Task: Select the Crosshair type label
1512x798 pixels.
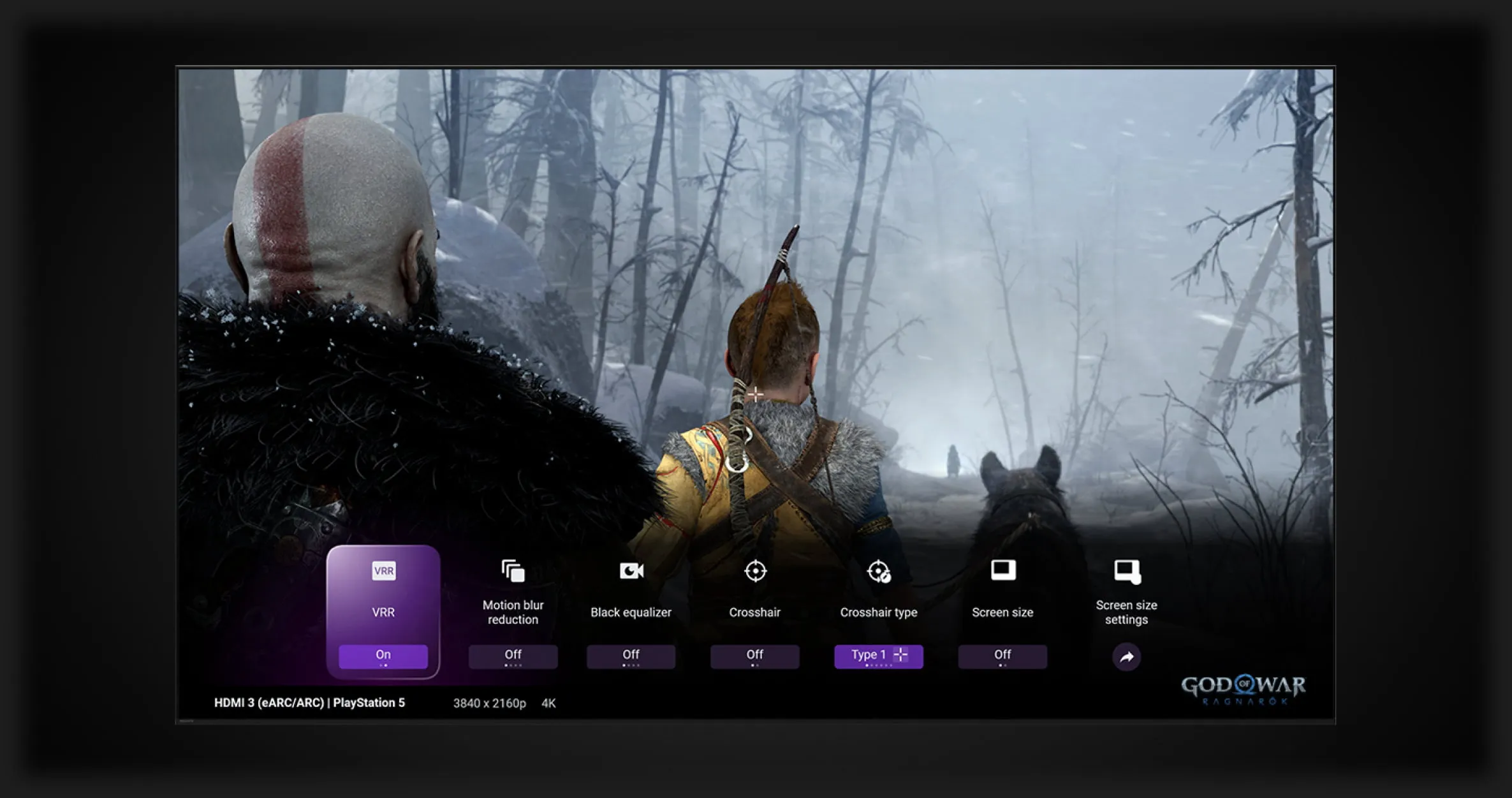Action: point(879,612)
